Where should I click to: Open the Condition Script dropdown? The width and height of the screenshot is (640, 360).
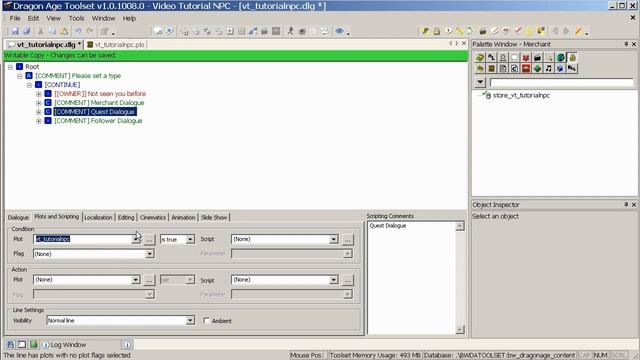[x=333, y=239]
